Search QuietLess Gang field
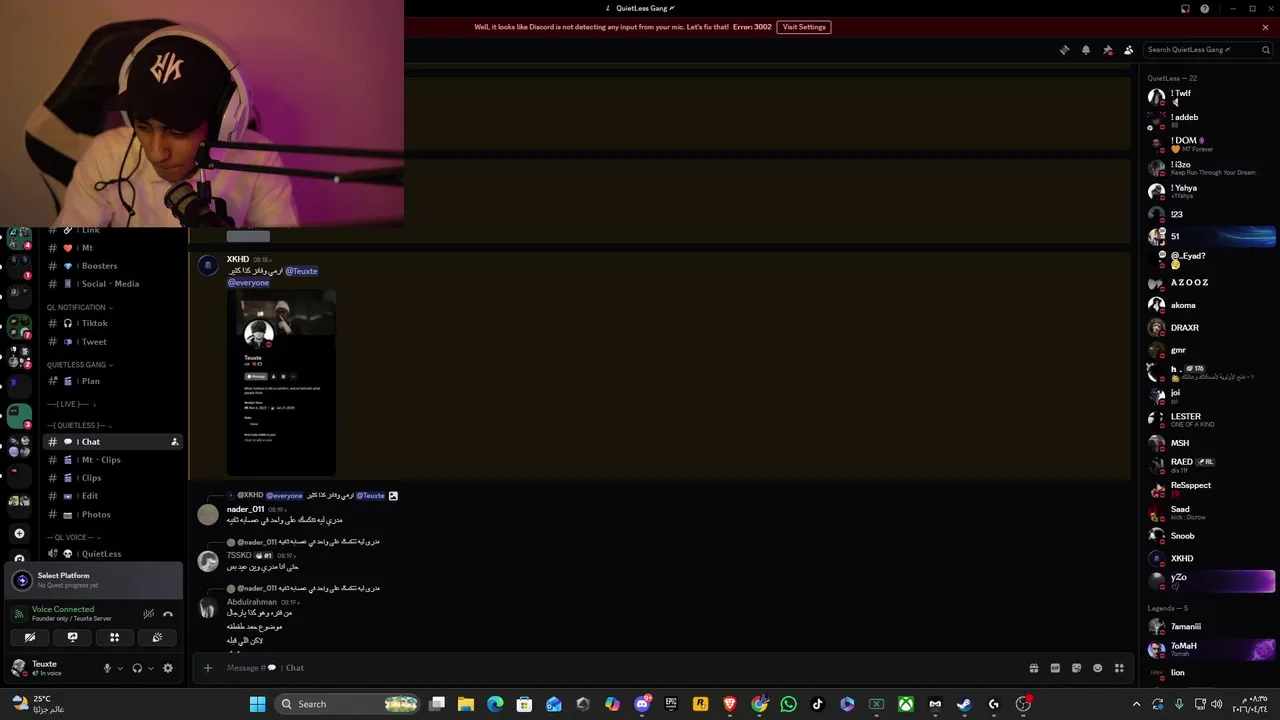 tap(1208, 50)
